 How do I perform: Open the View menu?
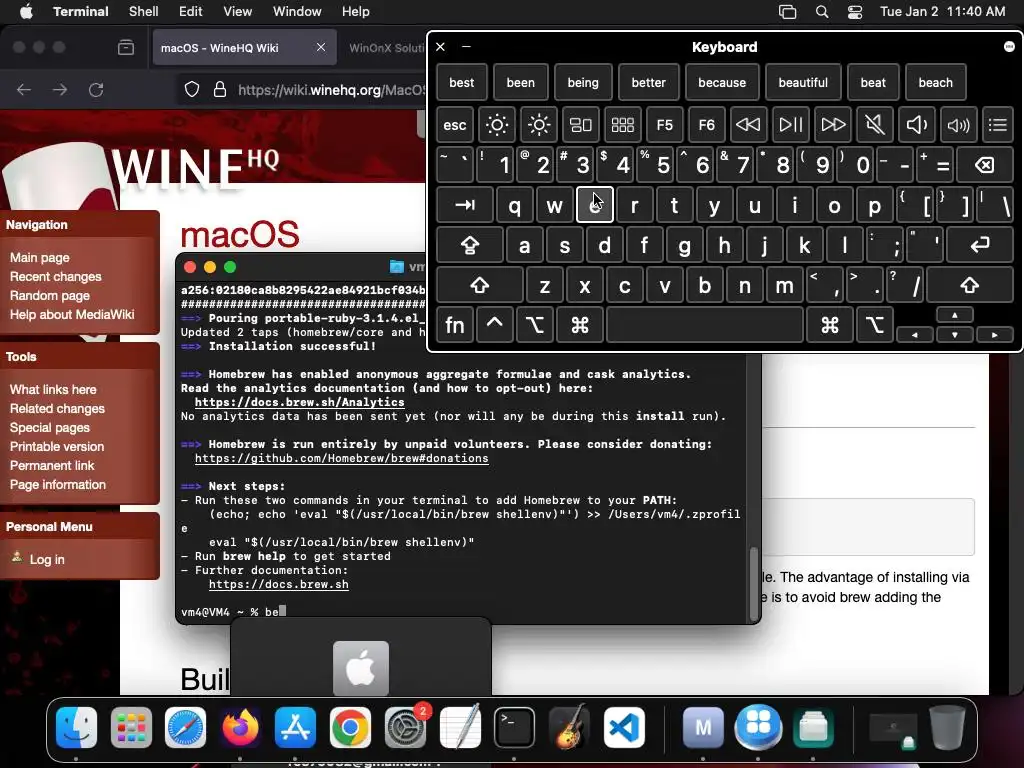(x=237, y=12)
